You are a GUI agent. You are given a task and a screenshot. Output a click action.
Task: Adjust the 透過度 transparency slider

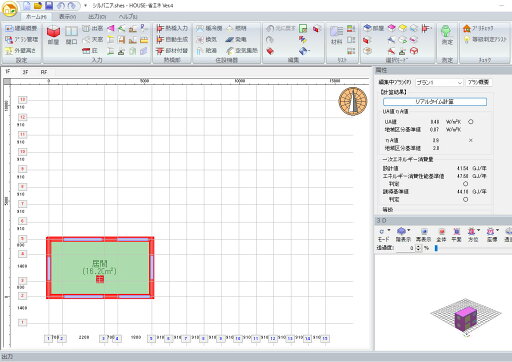pos(436,248)
